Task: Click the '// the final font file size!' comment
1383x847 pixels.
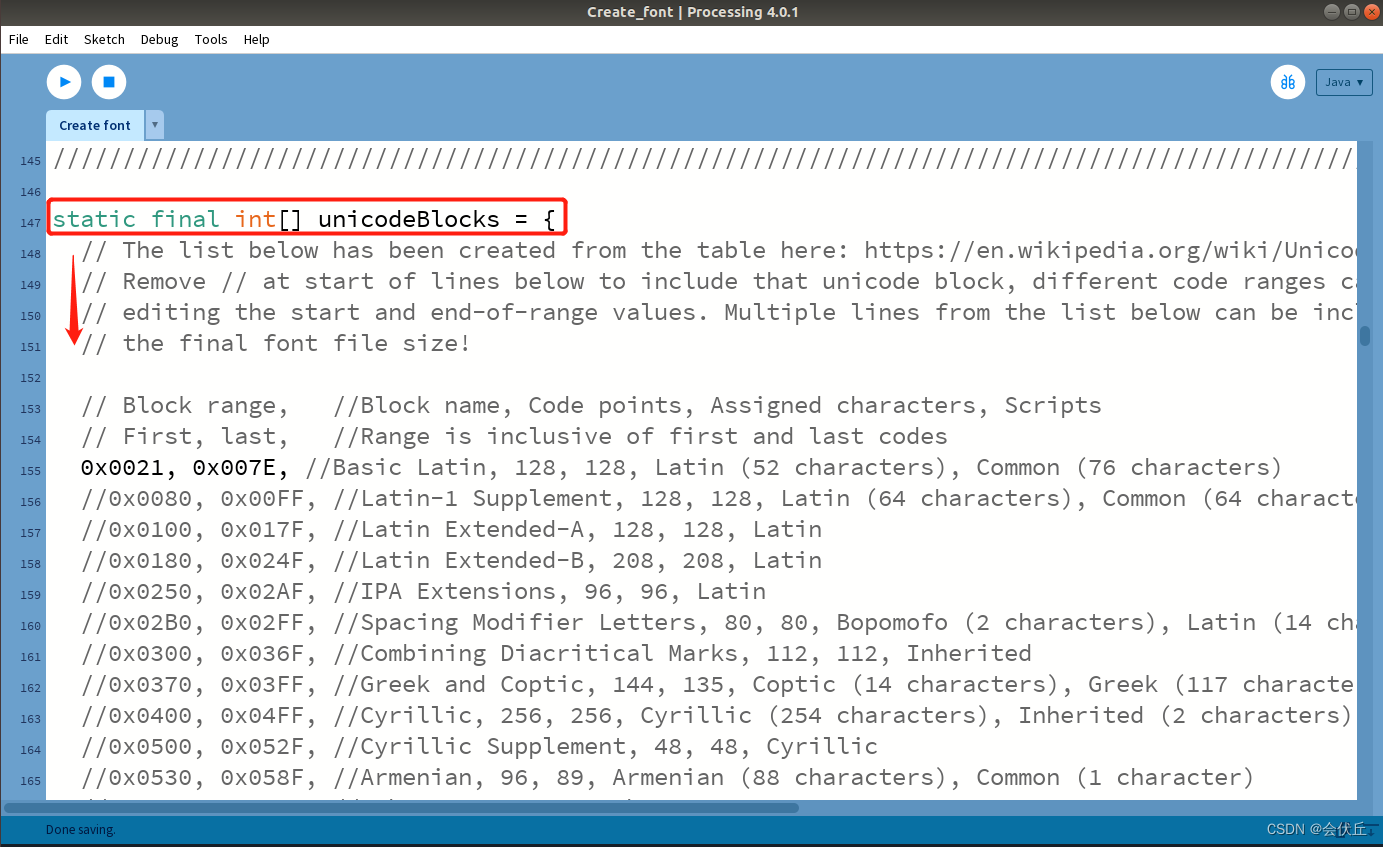Action: (275, 343)
